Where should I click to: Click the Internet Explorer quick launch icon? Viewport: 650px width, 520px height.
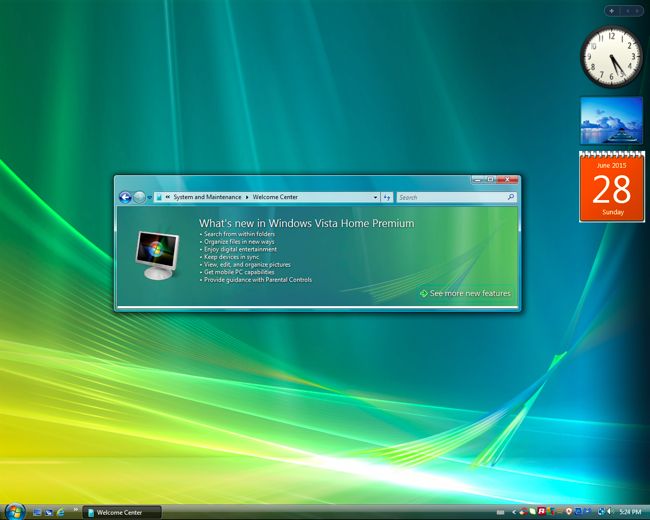click(61, 512)
